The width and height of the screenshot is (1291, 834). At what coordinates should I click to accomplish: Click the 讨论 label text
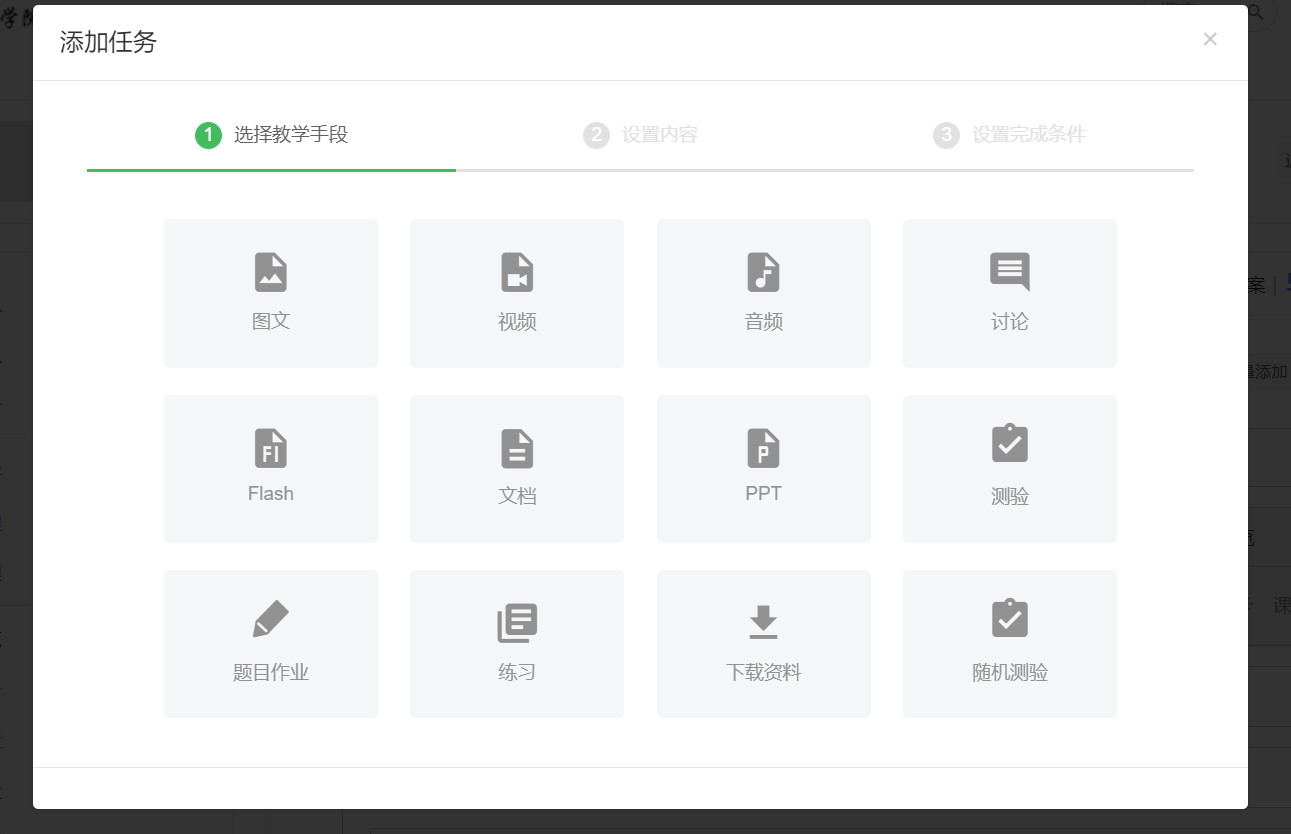pyautogui.click(x=1009, y=322)
